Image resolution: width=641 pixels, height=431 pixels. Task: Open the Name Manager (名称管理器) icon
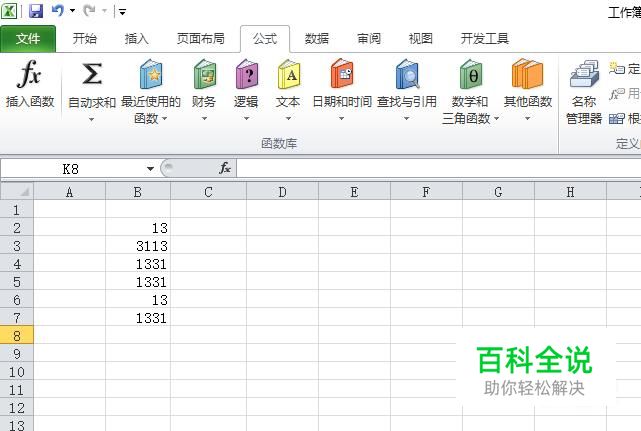(x=584, y=74)
